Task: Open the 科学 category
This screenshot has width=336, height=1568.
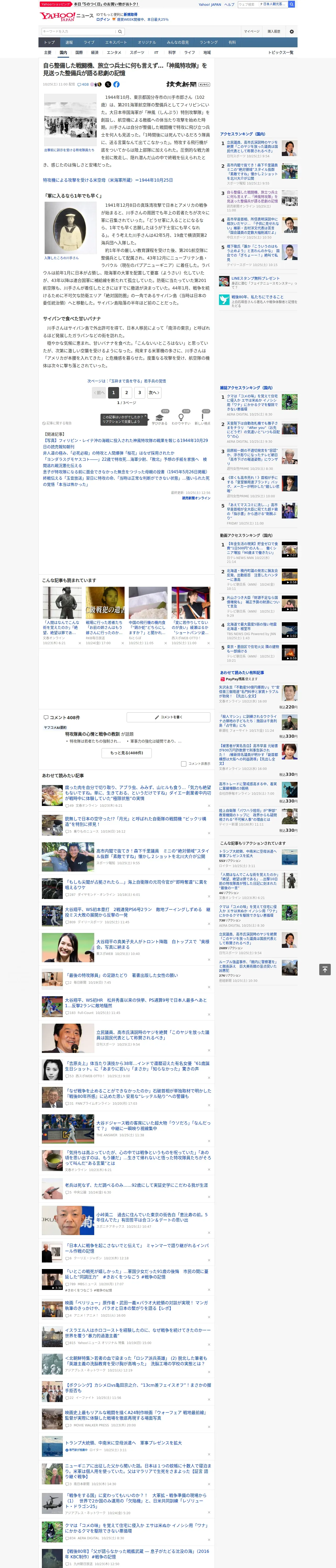Action: tap(172, 52)
